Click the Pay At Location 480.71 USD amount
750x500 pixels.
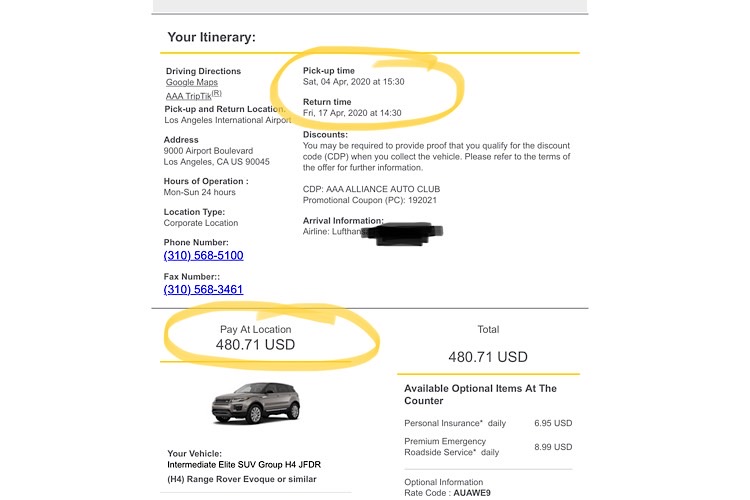(256, 345)
